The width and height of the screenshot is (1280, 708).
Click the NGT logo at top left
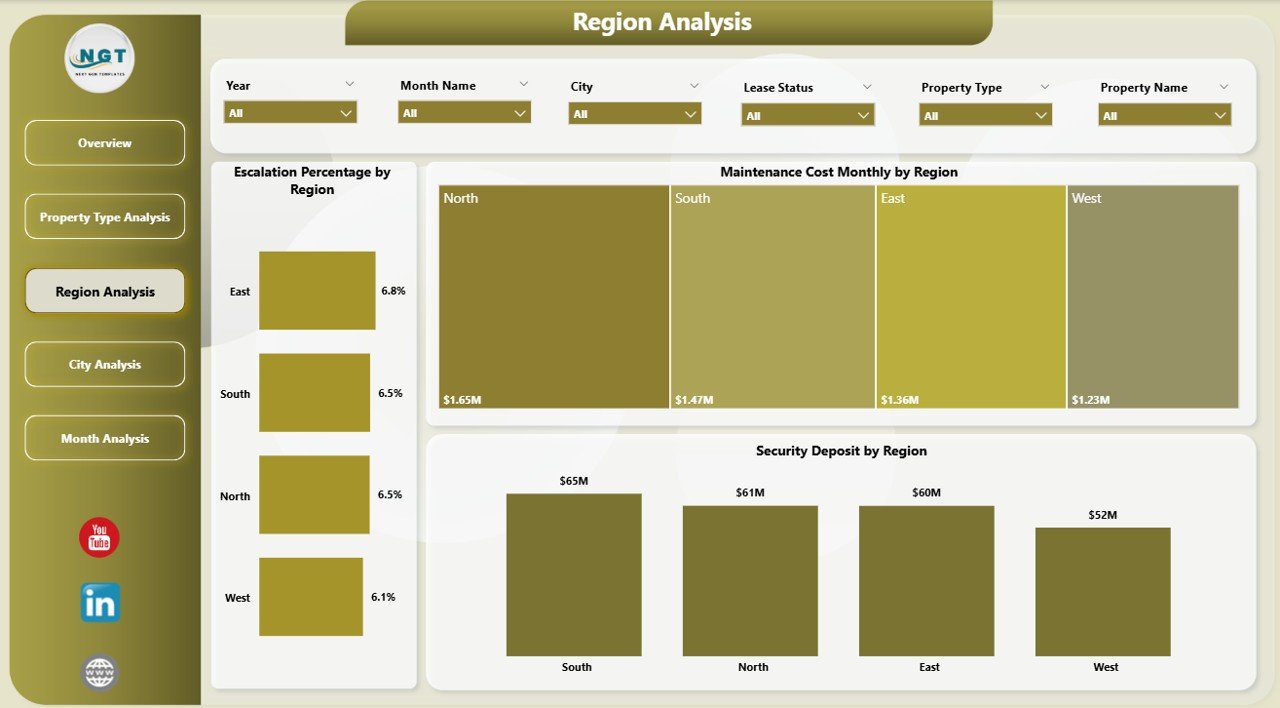(x=99, y=58)
